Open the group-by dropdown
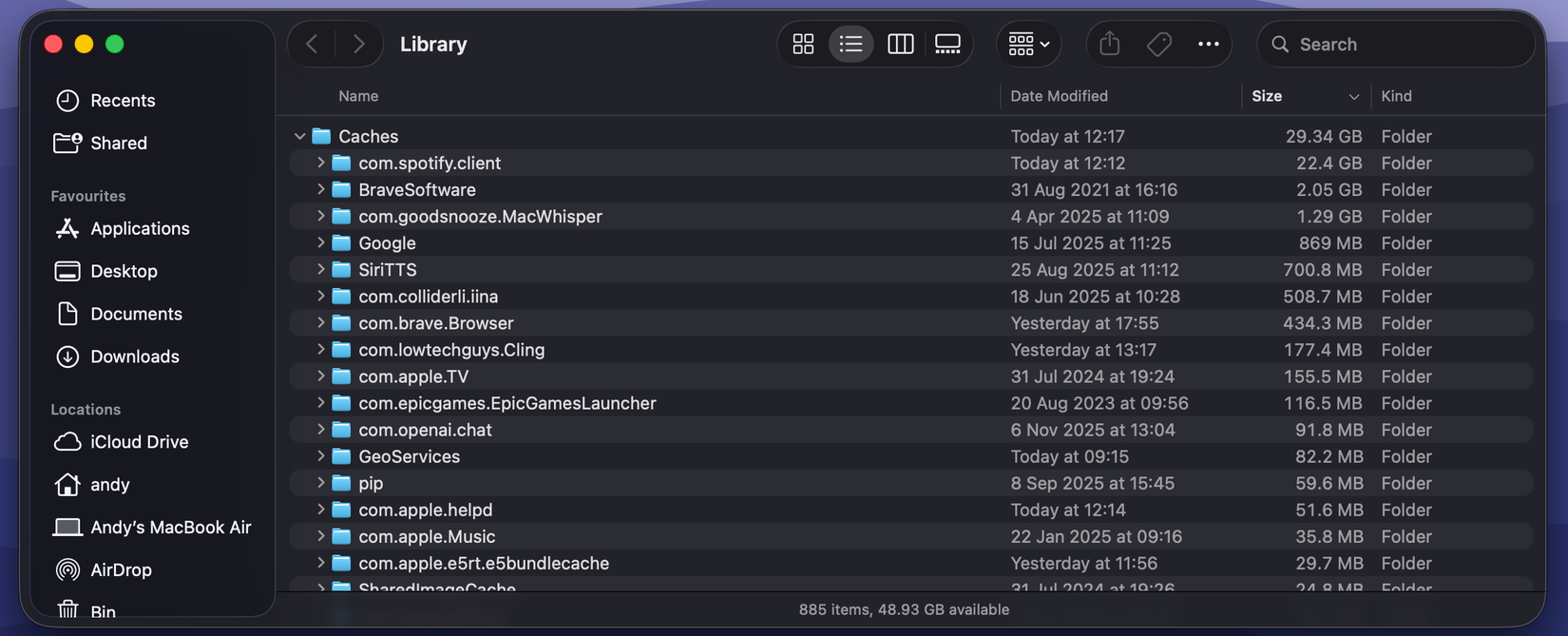 (x=1028, y=44)
